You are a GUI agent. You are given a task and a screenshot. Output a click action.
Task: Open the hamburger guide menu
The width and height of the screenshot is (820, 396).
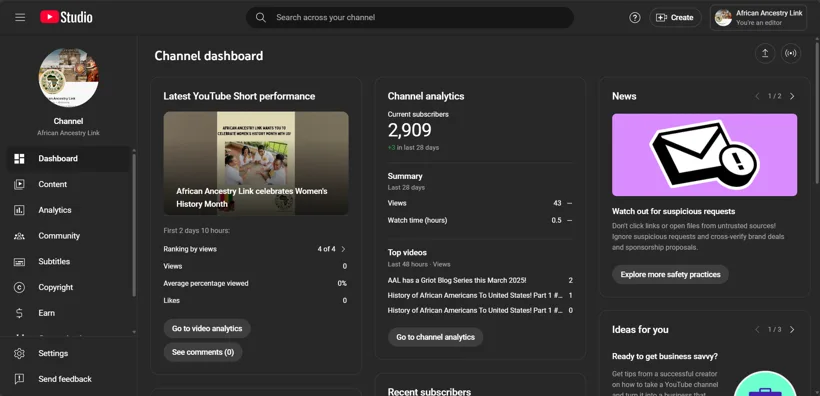(20, 17)
